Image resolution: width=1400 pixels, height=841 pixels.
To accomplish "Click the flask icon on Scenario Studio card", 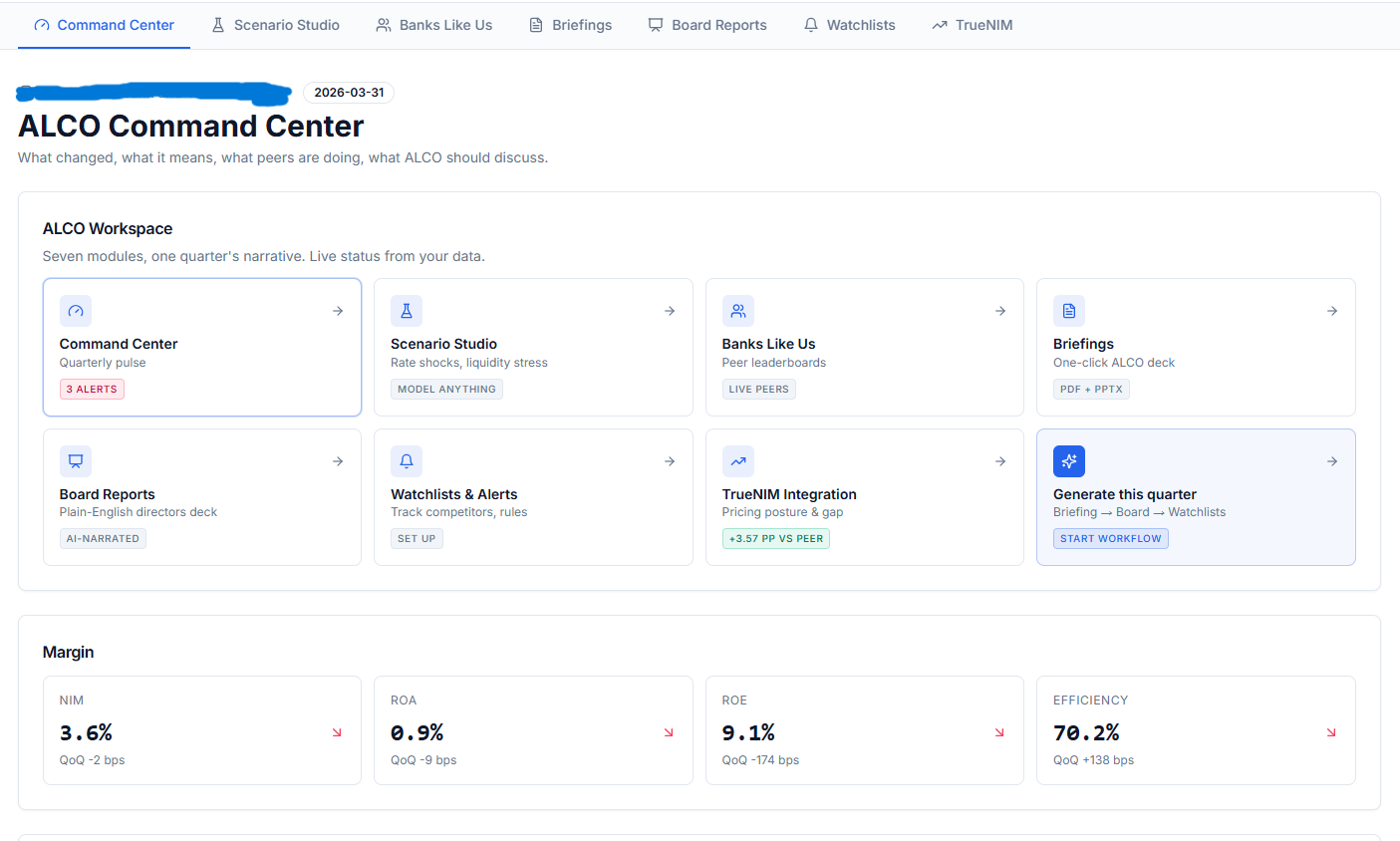I will [407, 311].
